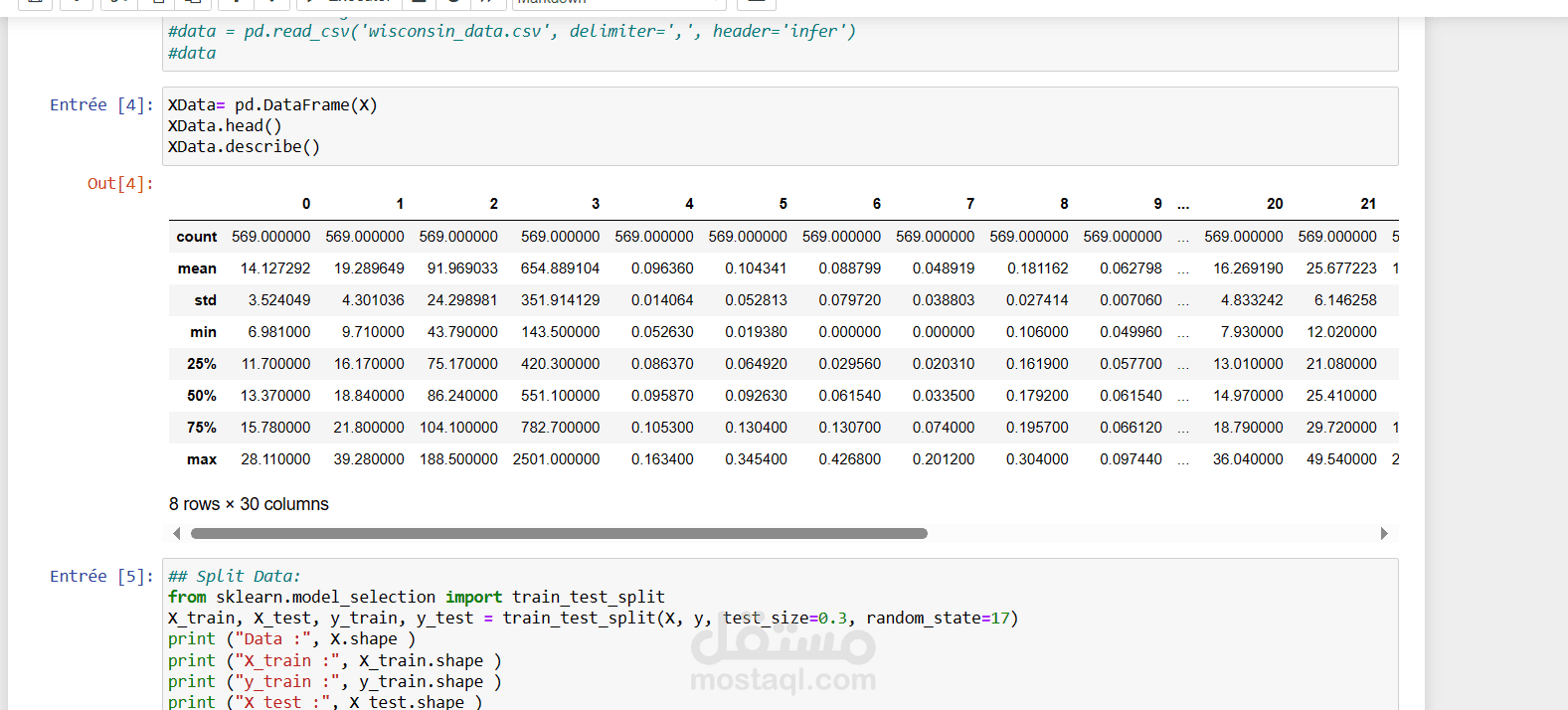Click the 'mean' row label
This screenshot has height=710, width=1568.
[197, 268]
